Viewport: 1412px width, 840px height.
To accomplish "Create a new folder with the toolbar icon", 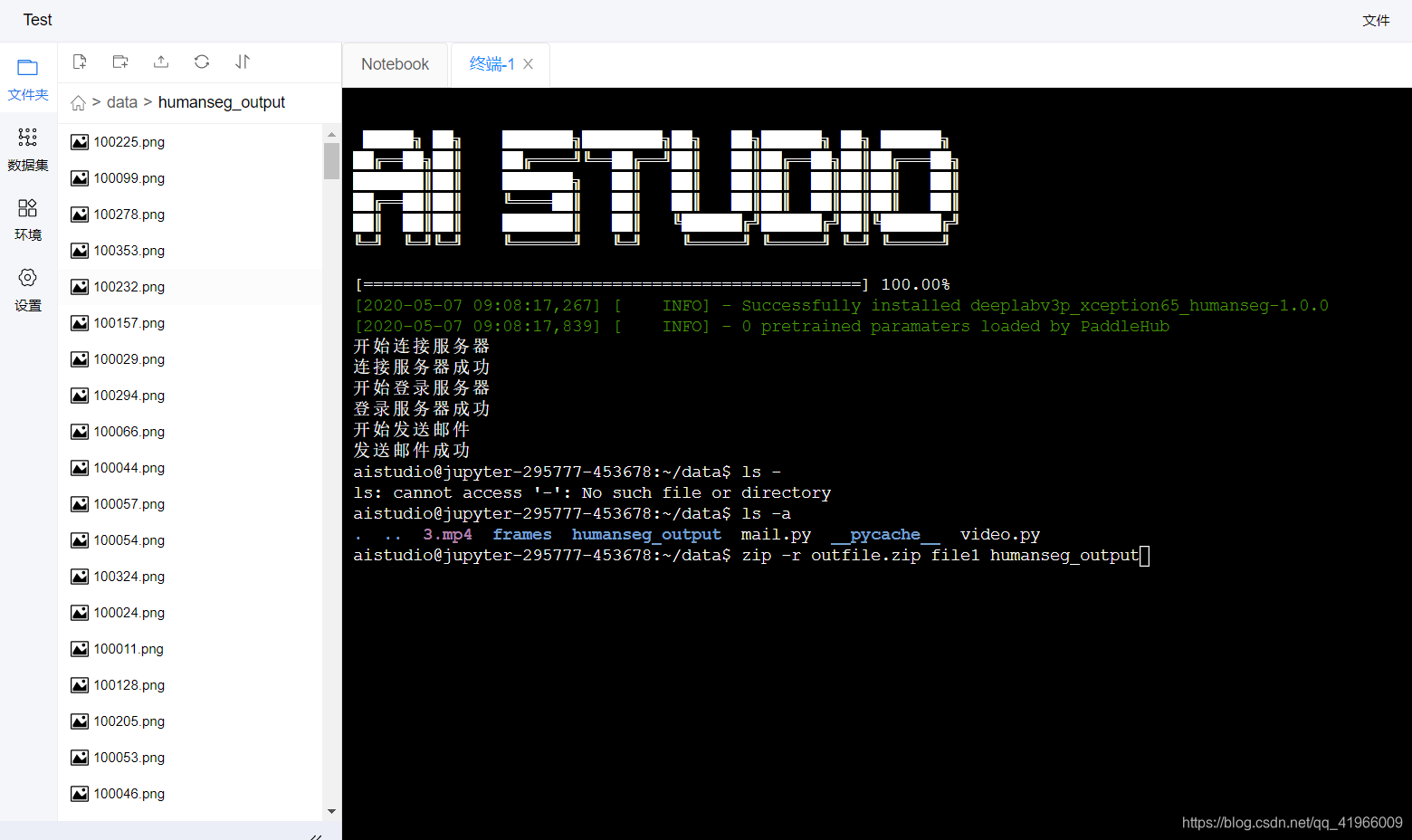I will [120, 62].
